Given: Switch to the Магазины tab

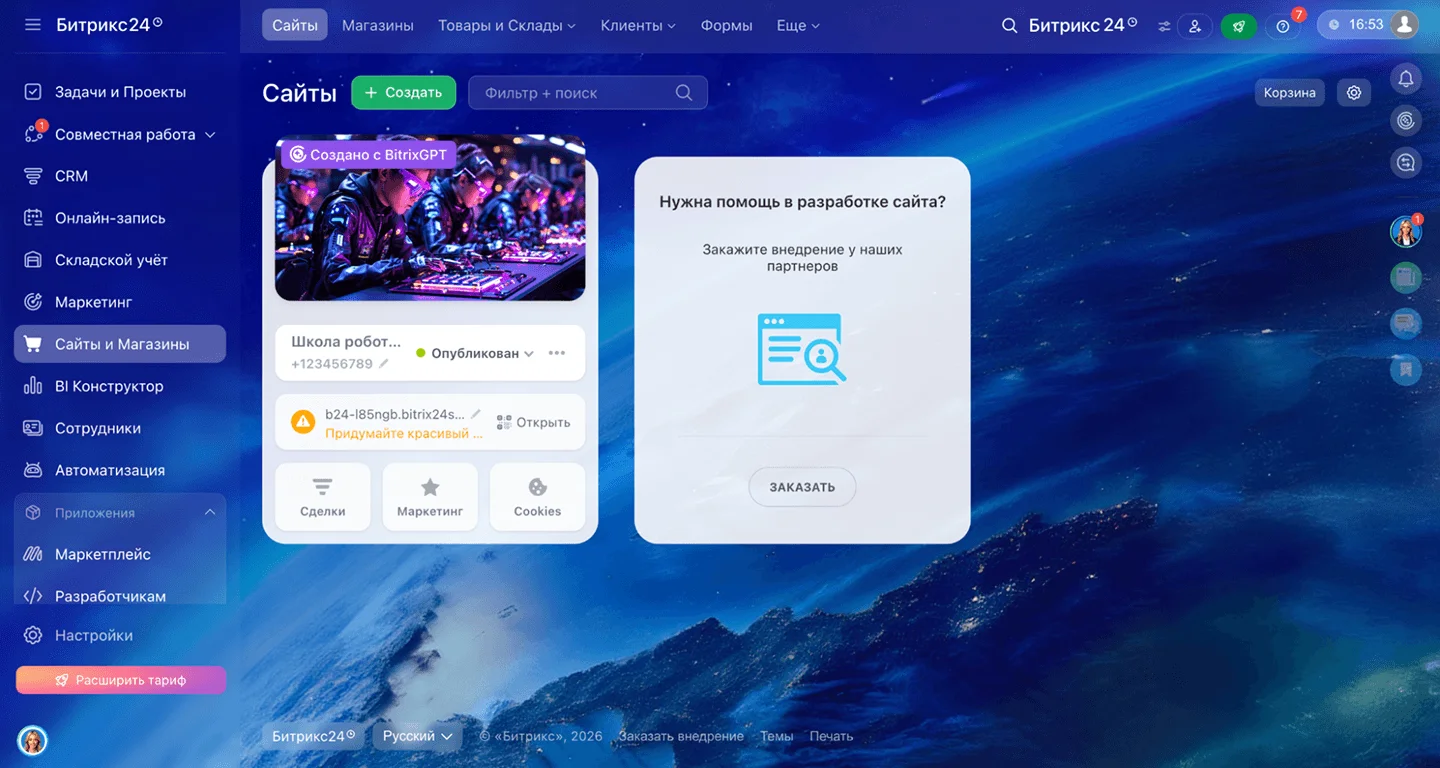Looking at the screenshot, I should click(x=377, y=25).
